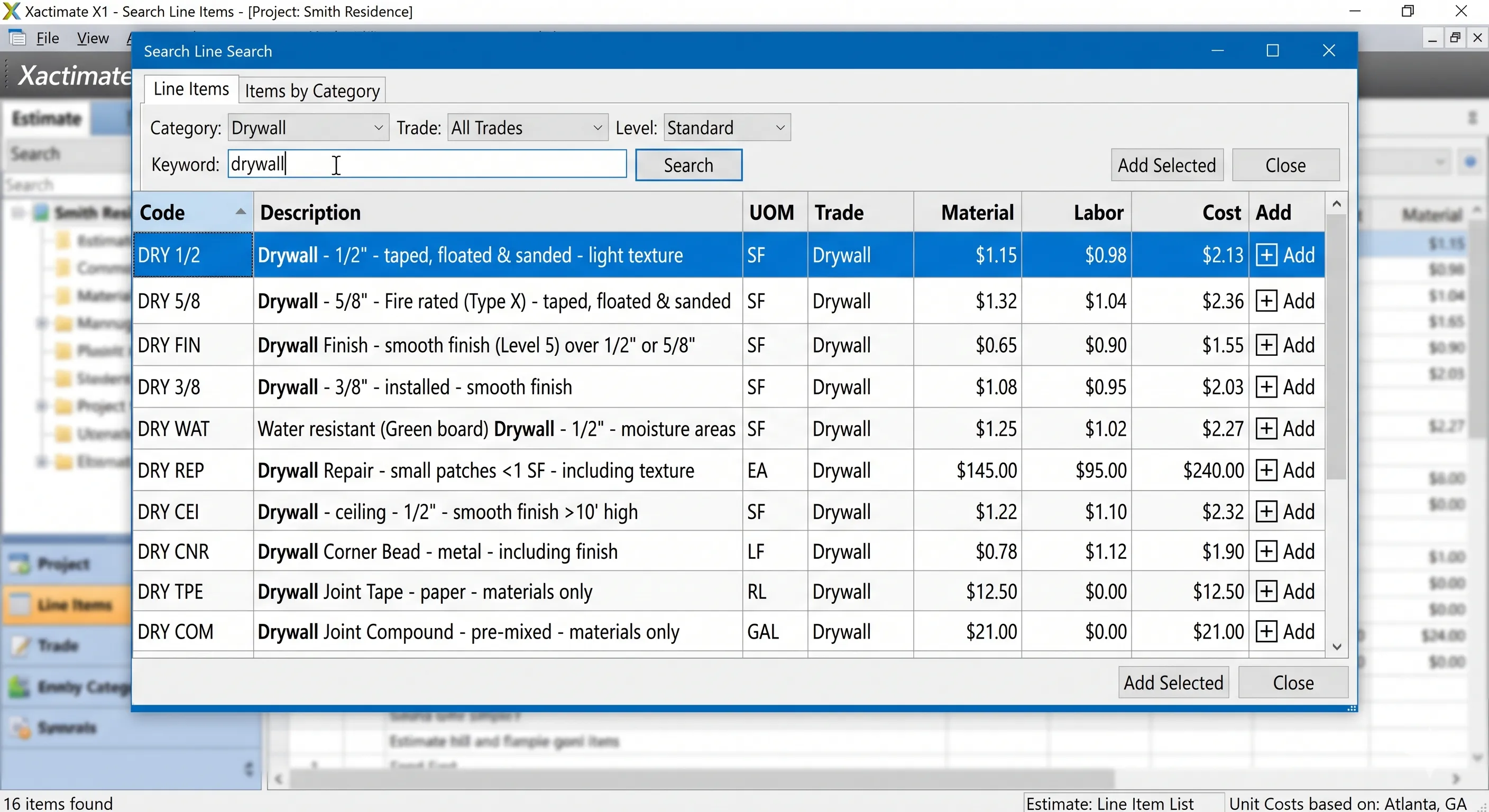This screenshot has height=812, width=1489.
Task: Open Line Items section in left sidebar
Action: tap(66, 605)
